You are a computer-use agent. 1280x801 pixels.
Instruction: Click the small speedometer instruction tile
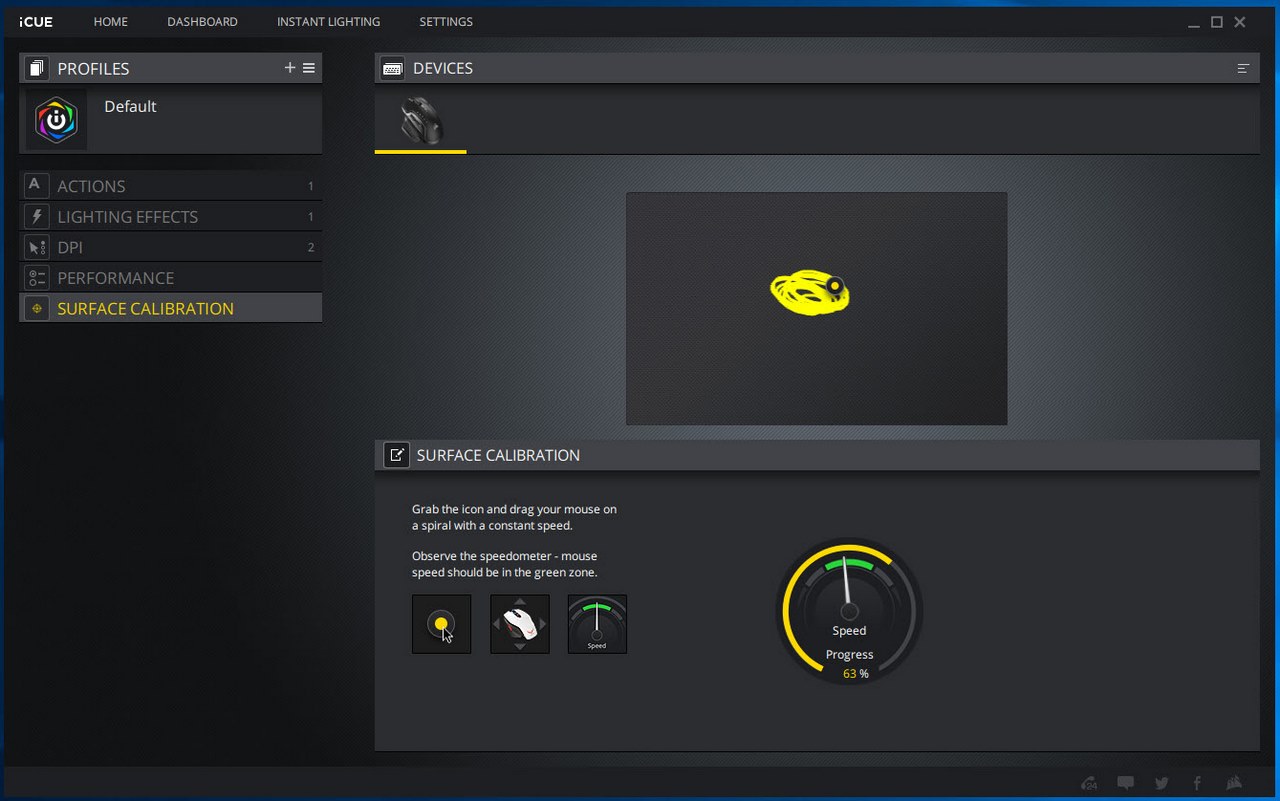(597, 624)
